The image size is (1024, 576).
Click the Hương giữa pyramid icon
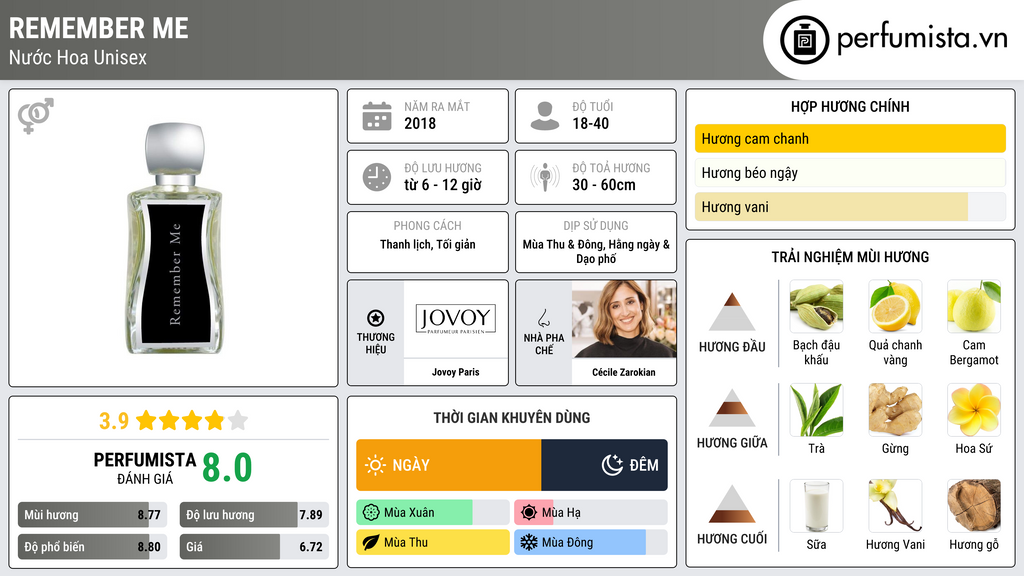[x=732, y=408]
